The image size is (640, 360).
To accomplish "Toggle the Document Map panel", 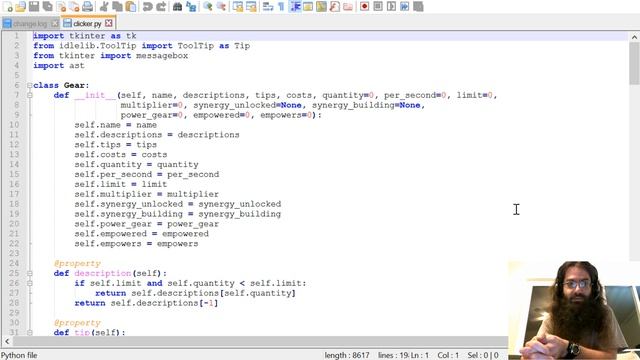I will [x=321, y=6].
